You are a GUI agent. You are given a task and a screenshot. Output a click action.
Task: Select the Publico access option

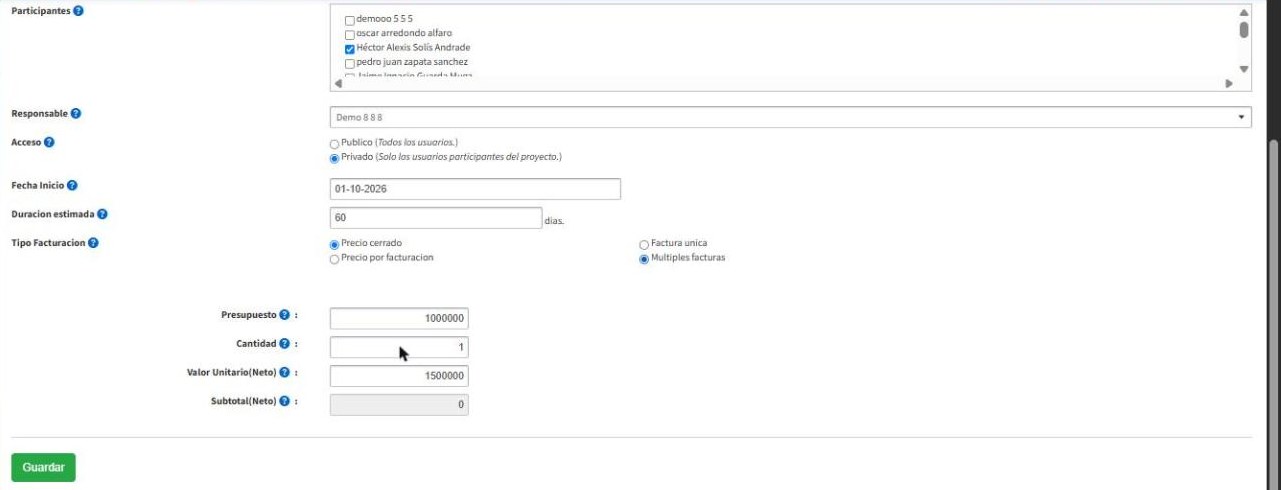[334, 144]
